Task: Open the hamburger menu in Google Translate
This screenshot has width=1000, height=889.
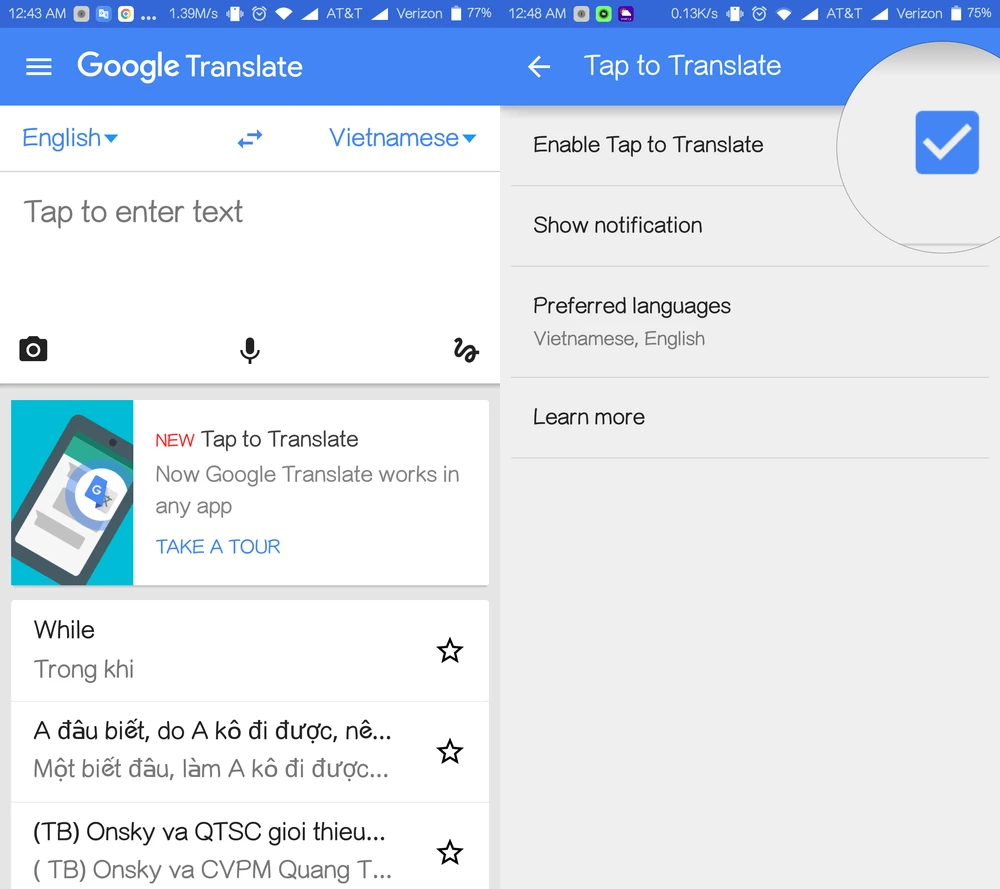Action: click(x=38, y=66)
